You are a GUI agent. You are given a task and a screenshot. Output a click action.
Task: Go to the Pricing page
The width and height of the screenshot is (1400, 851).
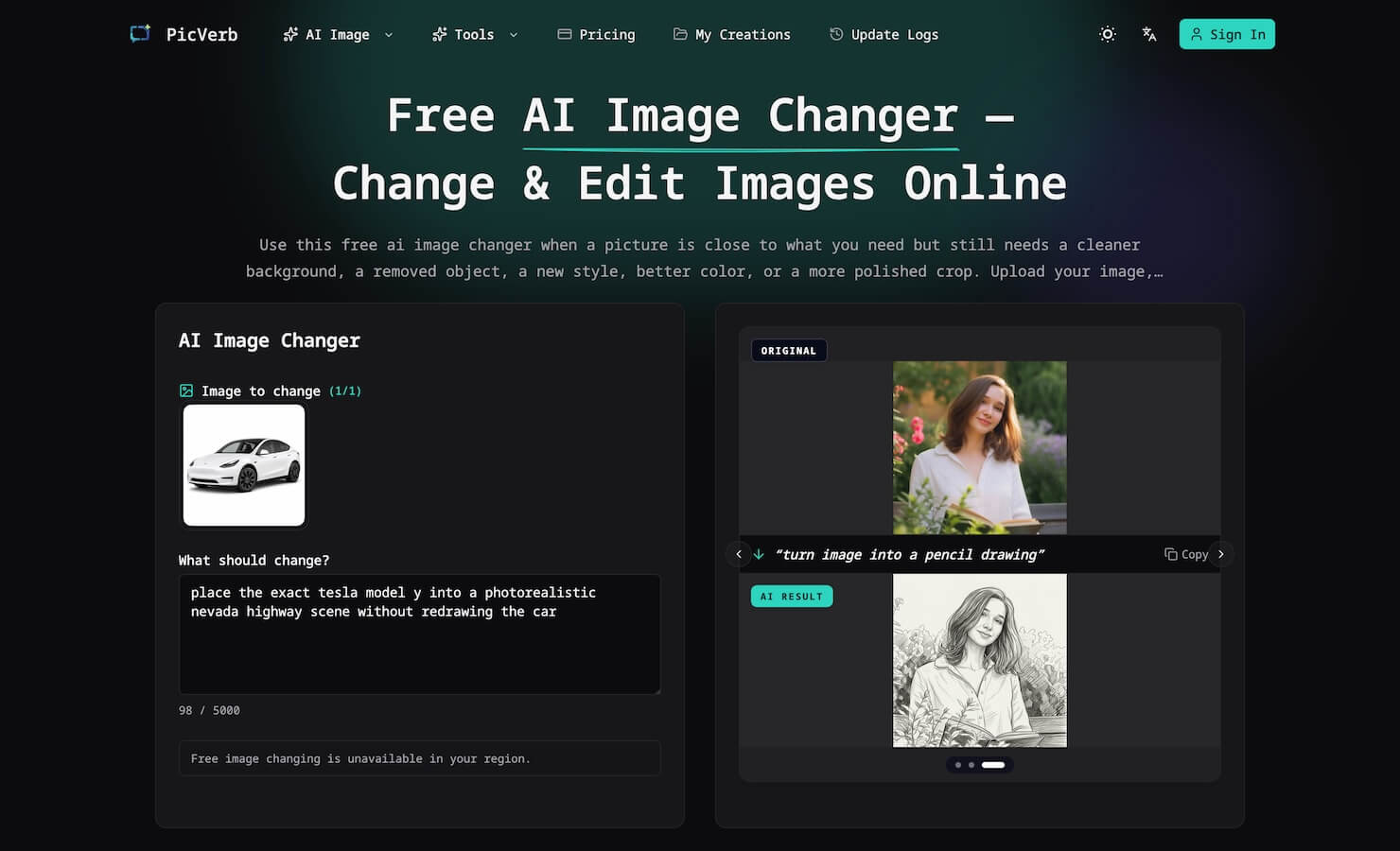click(596, 34)
